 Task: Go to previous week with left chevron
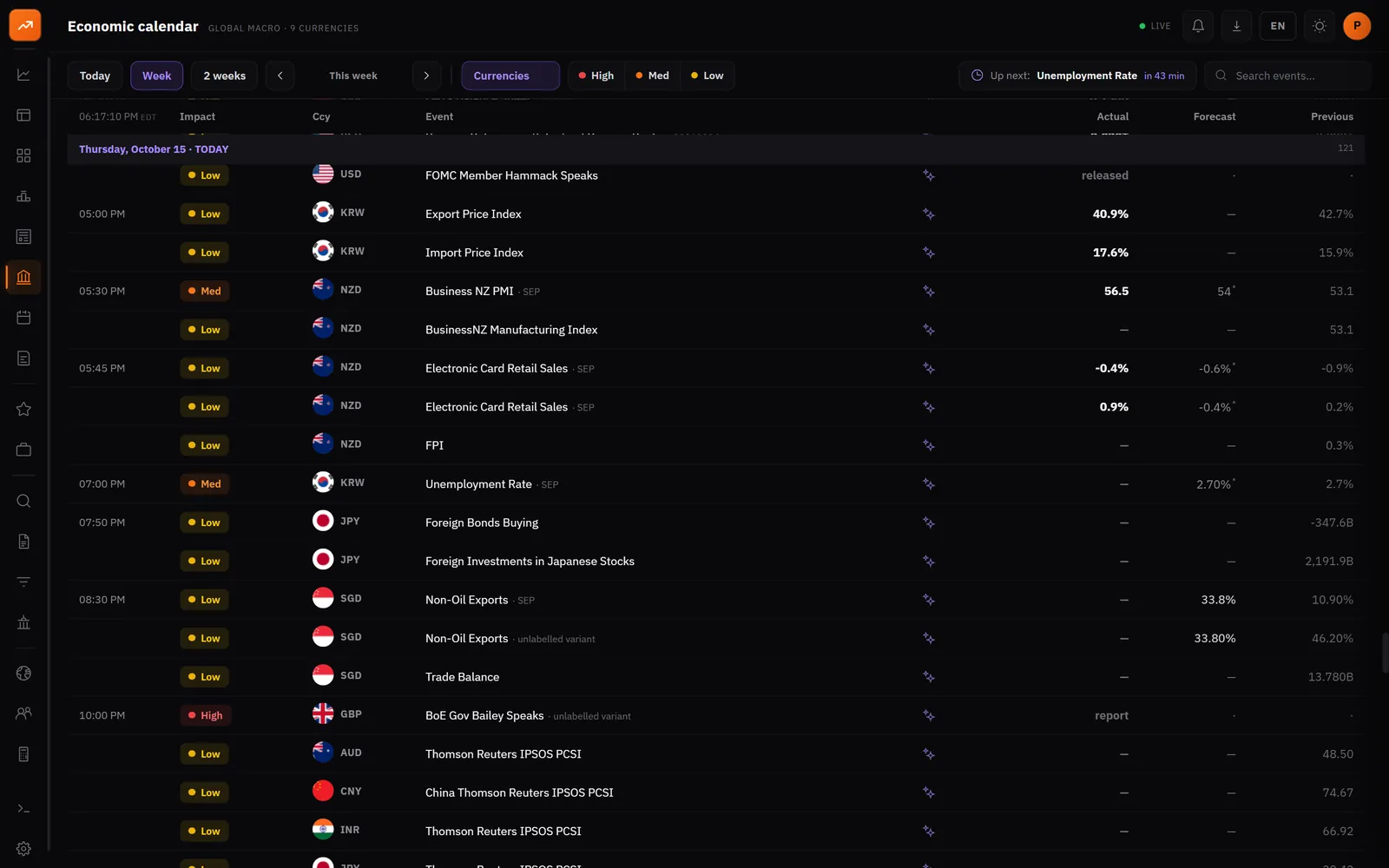click(x=280, y=76)
